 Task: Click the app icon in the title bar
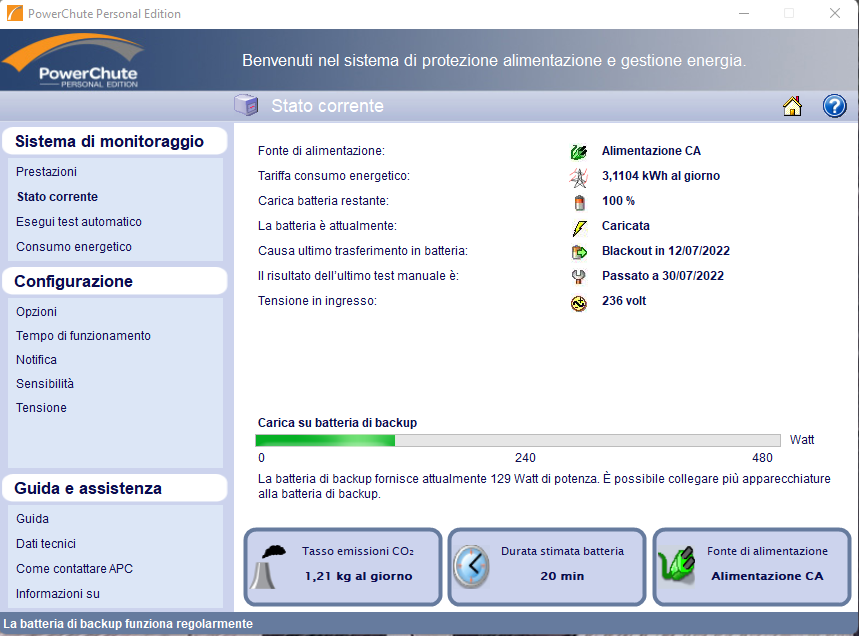click(14, 13)
